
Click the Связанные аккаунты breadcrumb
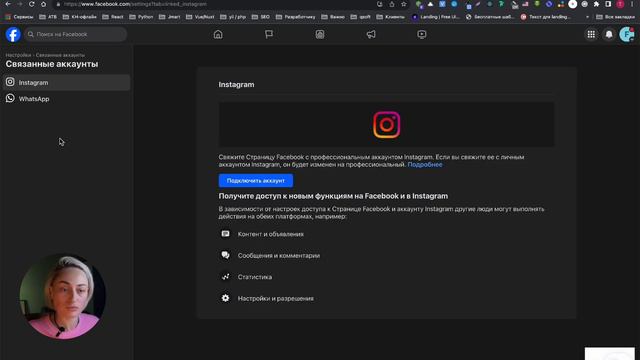[x=60, y=55]
